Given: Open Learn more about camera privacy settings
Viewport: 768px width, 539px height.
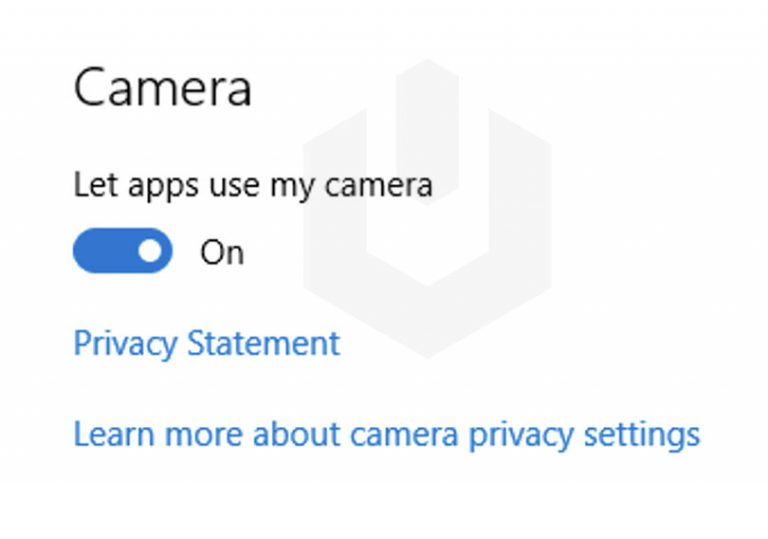Looking at the screenshot, I should pyautogui.click(x=387, y=435).
